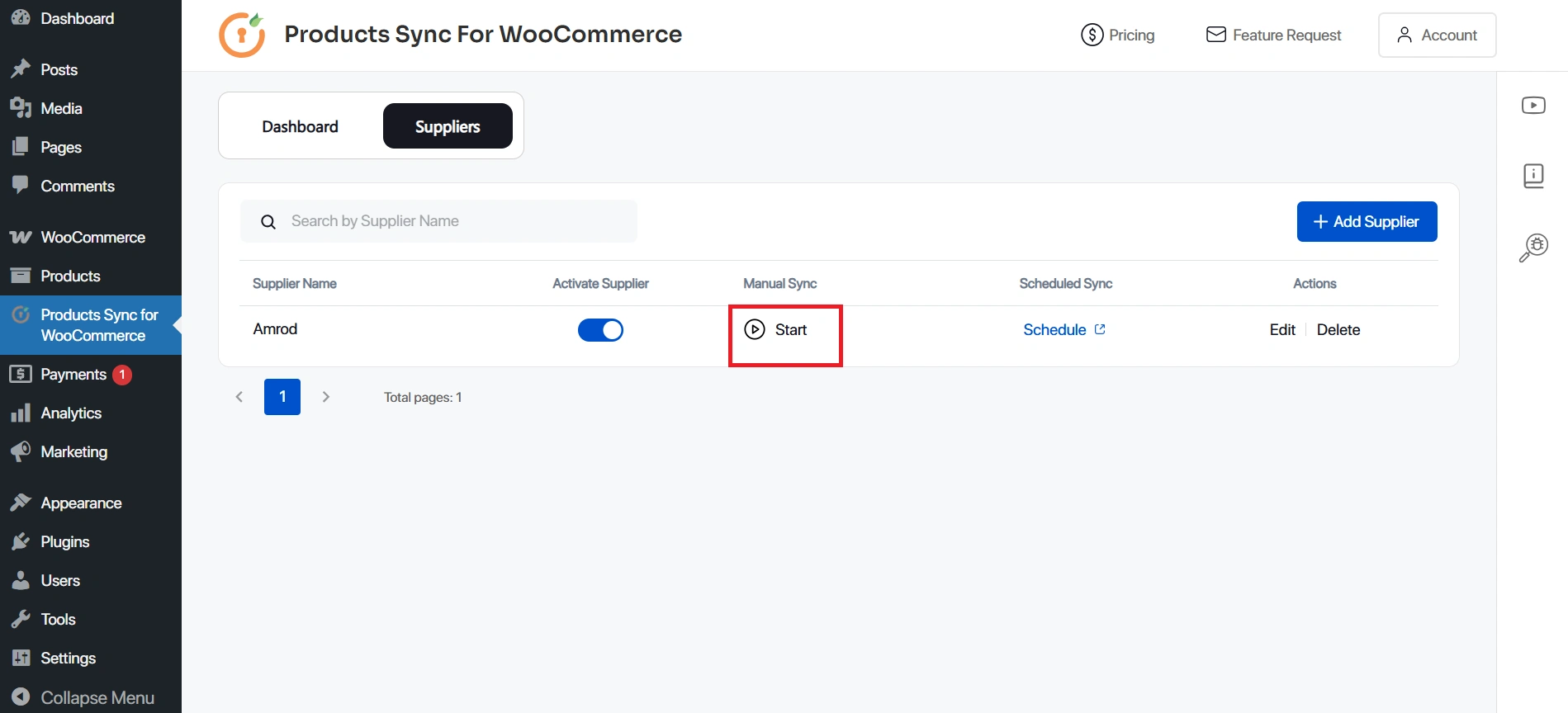Screen dimensions: 1568x713
Task: Click the Amrod supplier name cell
Action: [x=275, y=328]
